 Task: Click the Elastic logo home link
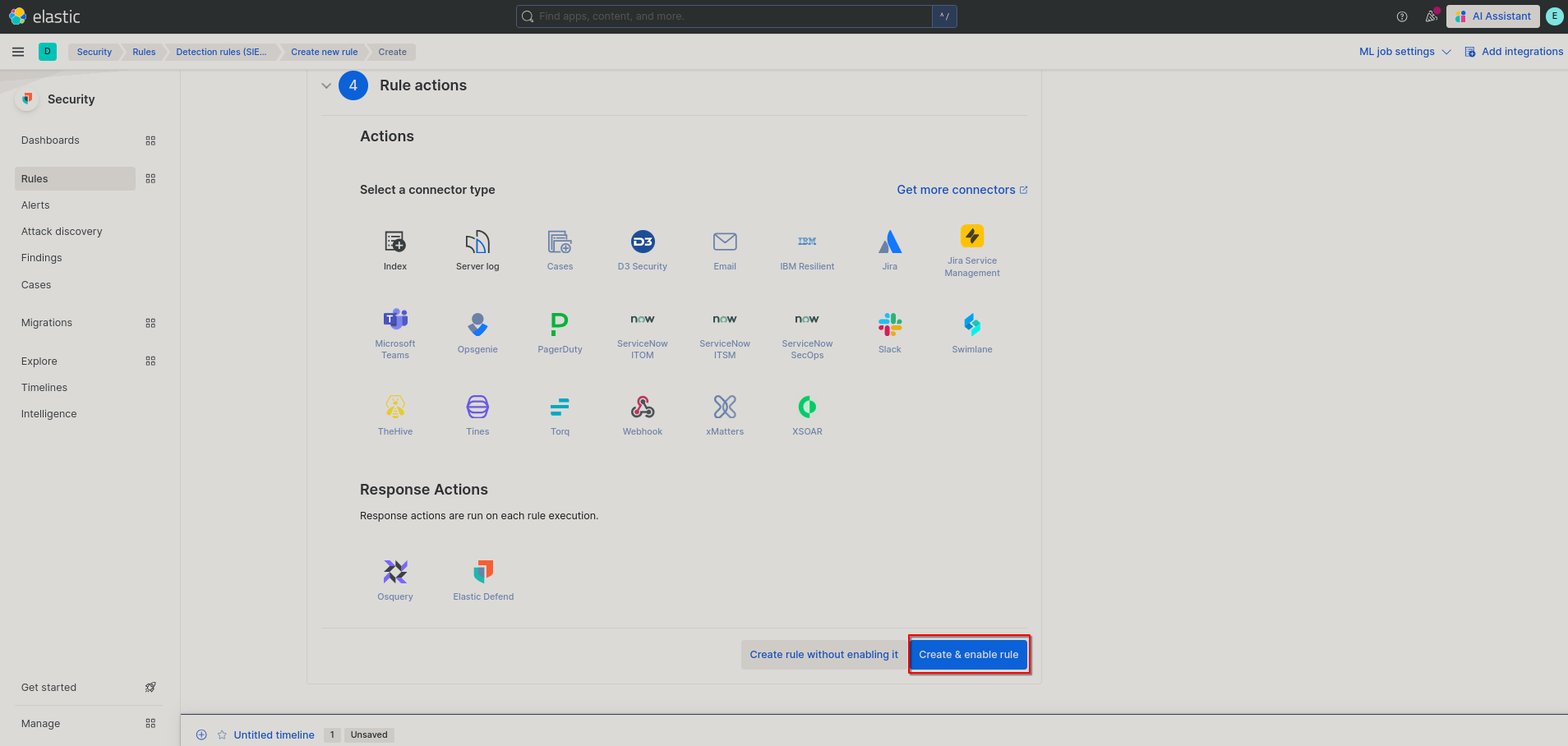click(x=44, y=16)
